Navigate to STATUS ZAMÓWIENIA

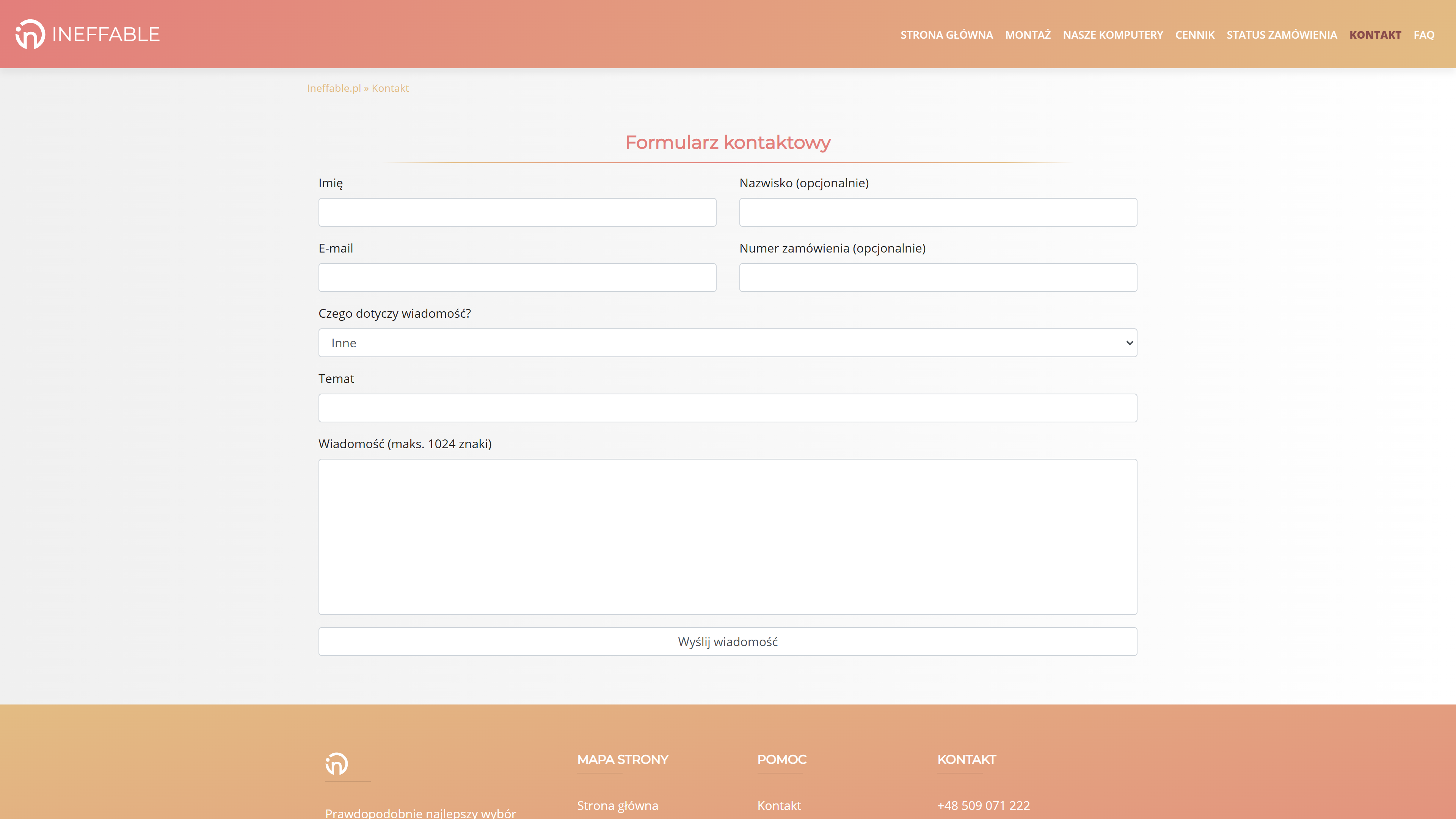pos(1281,35)
